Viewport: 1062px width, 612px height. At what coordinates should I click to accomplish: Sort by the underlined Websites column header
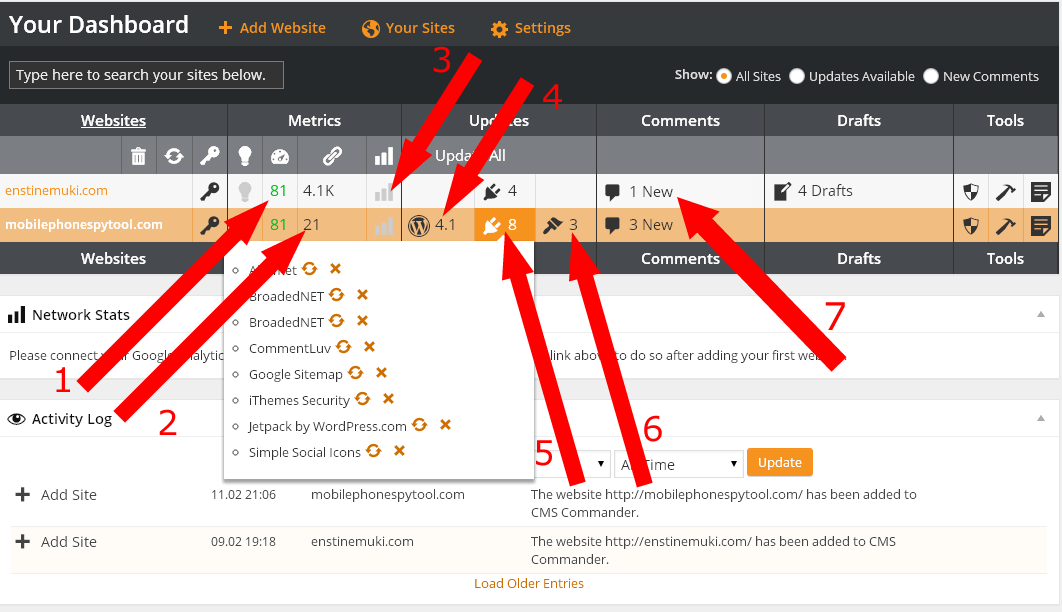[113, 121]
